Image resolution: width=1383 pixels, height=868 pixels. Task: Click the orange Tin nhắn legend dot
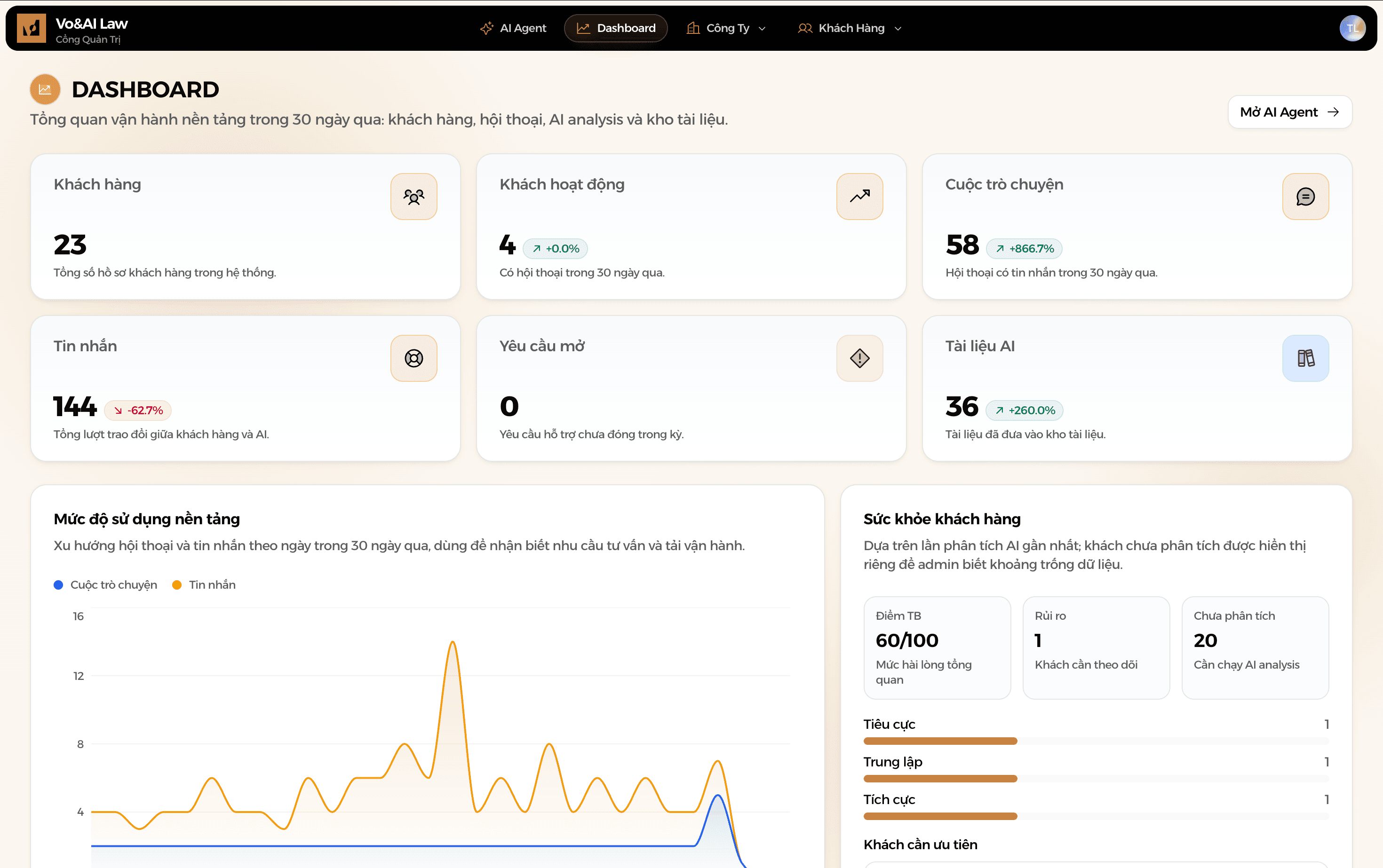177,584
